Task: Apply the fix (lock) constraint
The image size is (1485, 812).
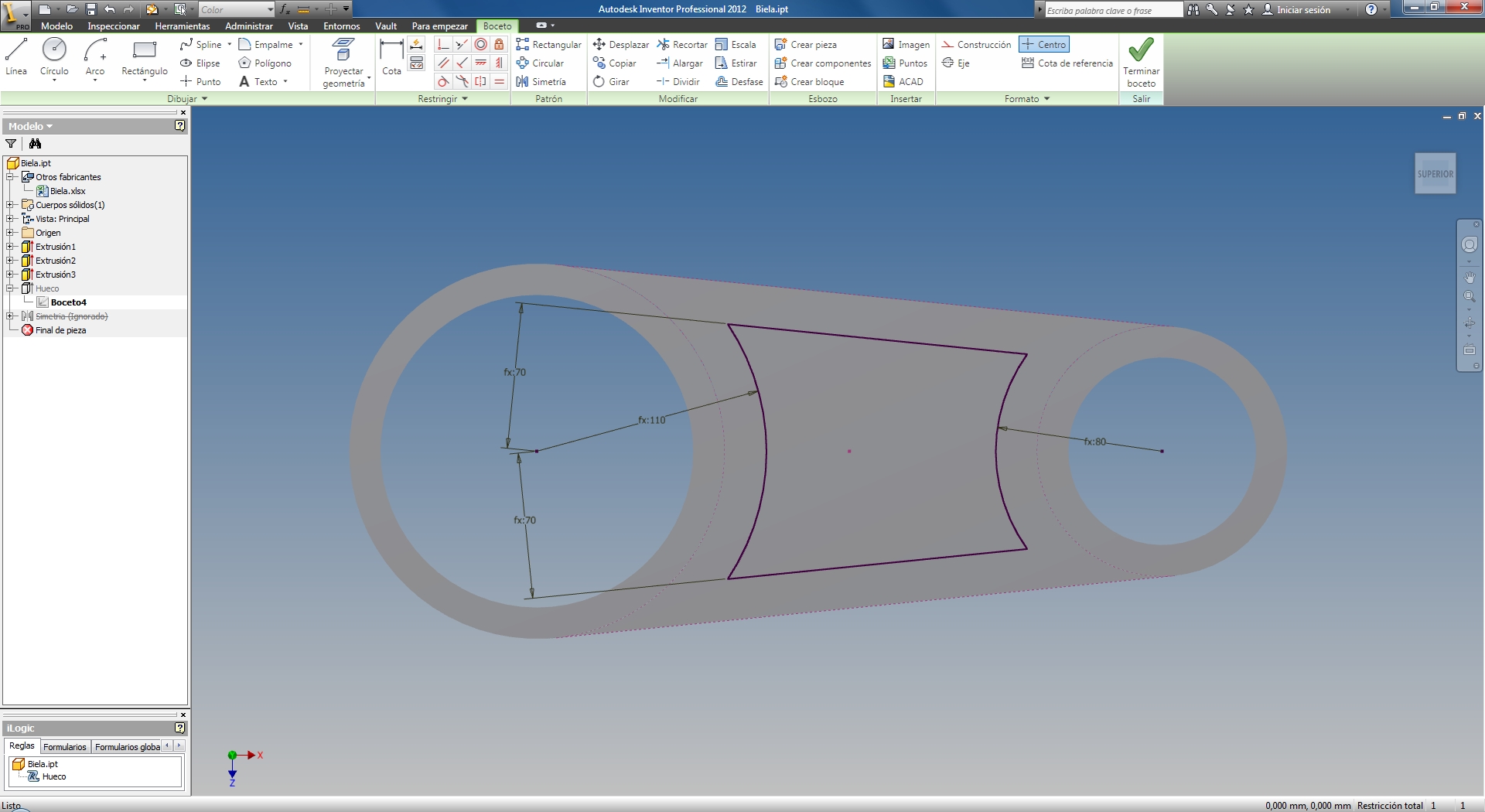Action: point(499,45)
